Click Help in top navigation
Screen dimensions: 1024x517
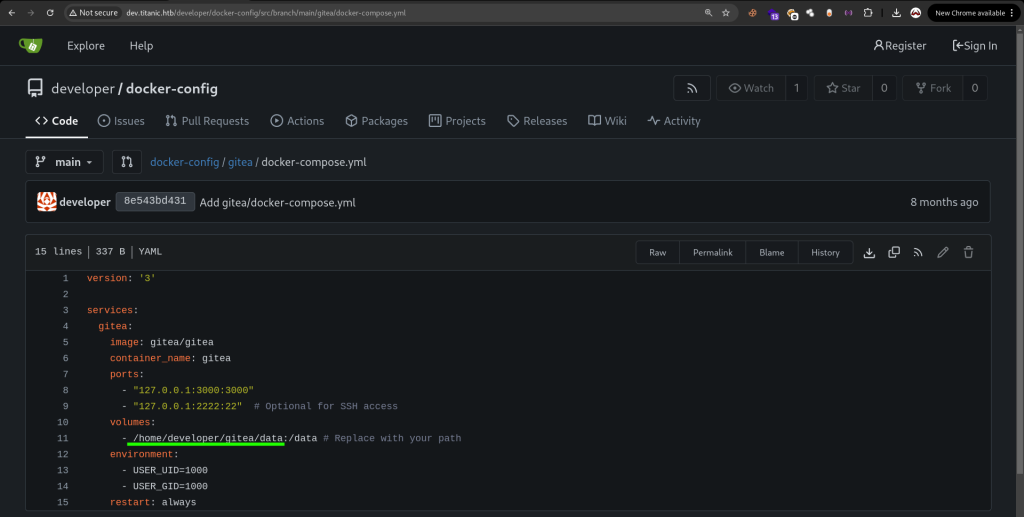click(141, 46)
